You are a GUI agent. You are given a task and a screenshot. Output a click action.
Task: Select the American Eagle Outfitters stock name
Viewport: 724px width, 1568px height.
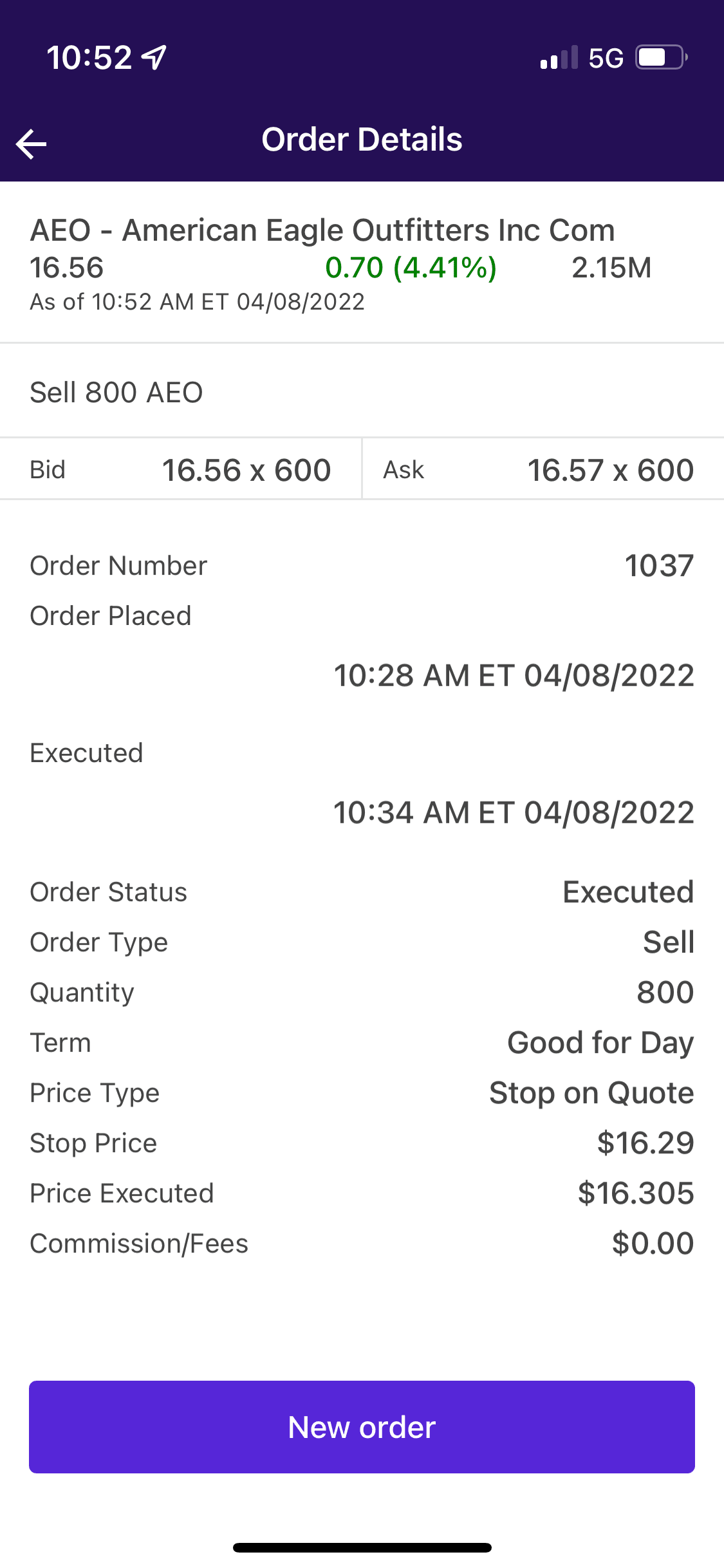pos(322,230)
